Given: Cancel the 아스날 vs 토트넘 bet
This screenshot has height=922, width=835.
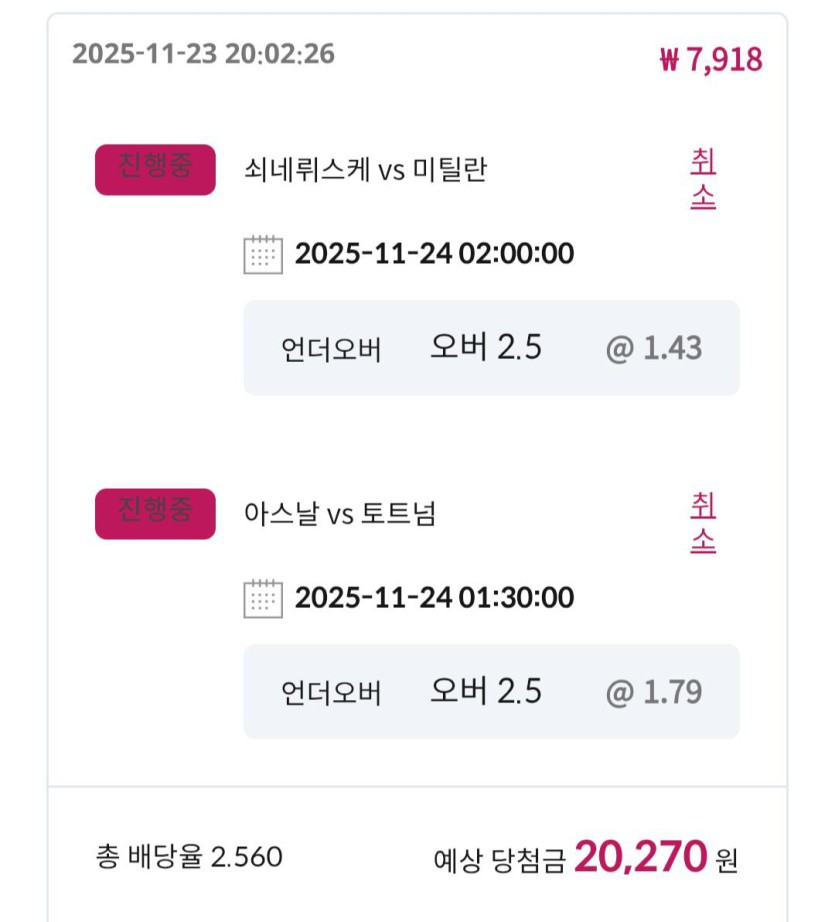Looking at the screenshot, I should pos(703,523).
